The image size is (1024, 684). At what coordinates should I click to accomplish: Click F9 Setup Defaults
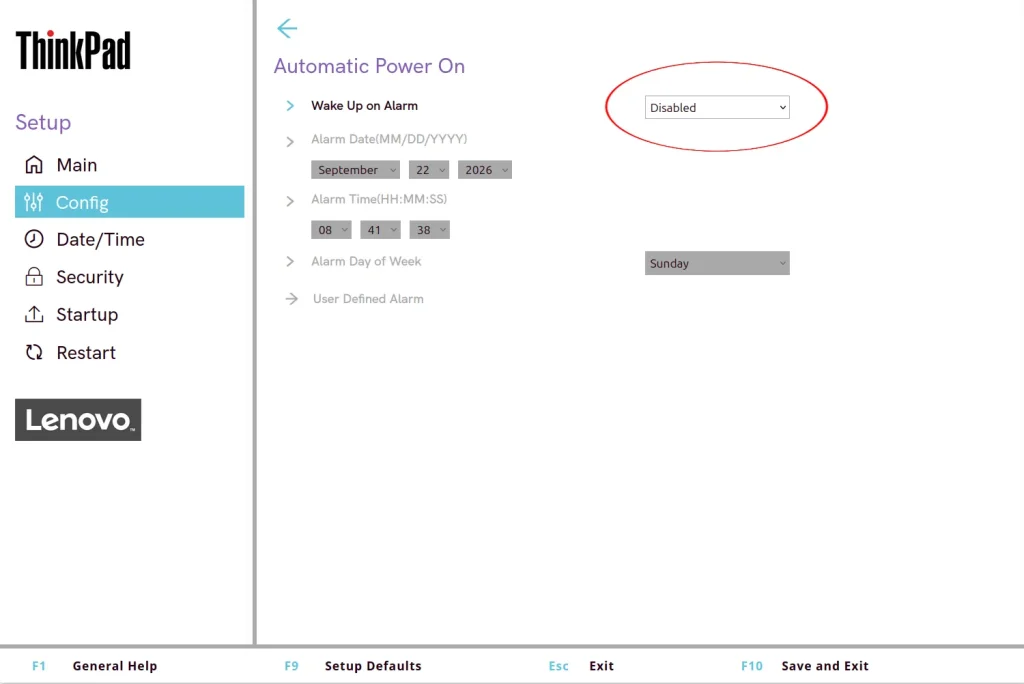pos(353,666)
